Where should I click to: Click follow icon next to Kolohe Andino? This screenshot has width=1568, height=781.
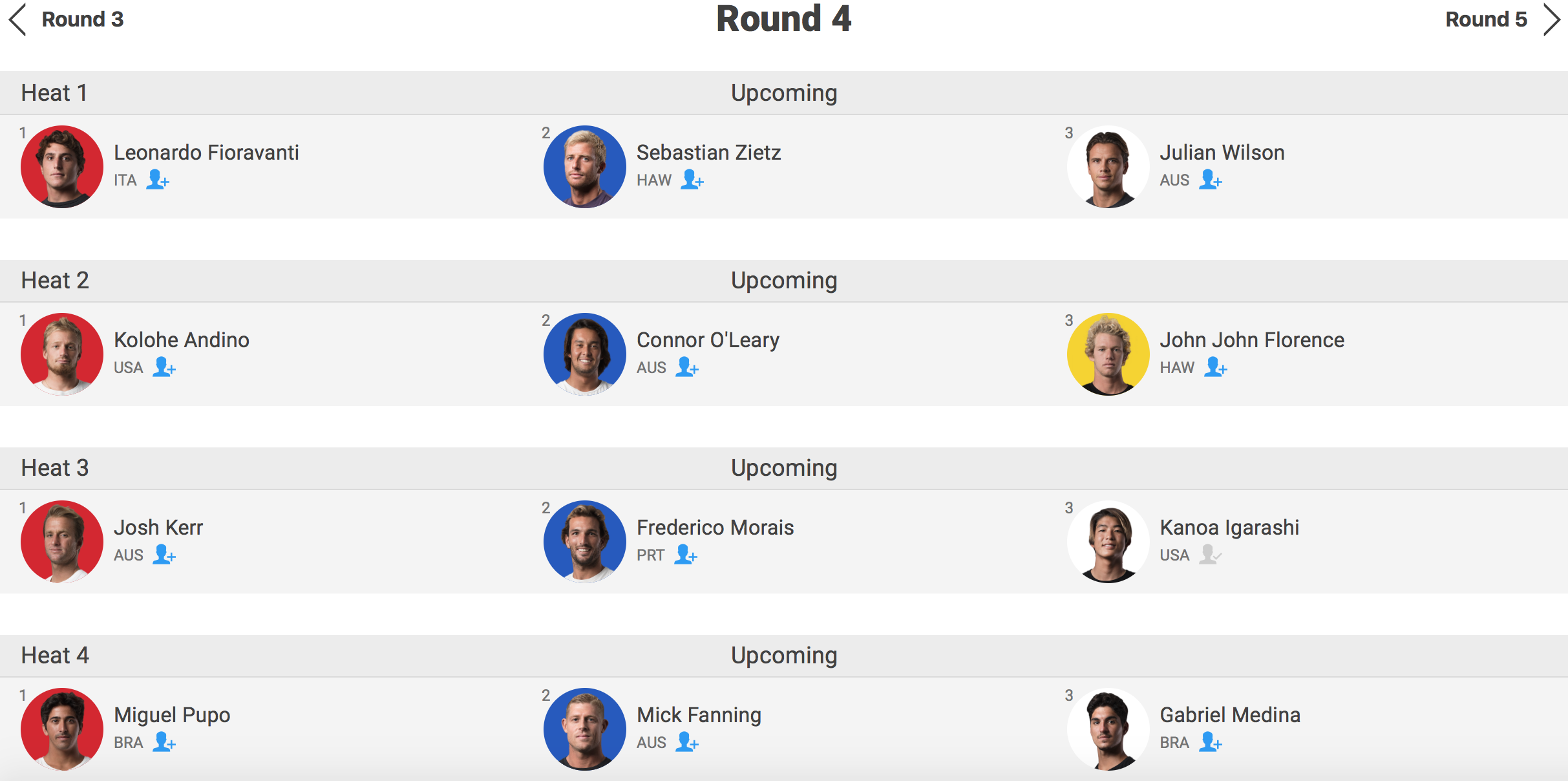pos(164,367)
